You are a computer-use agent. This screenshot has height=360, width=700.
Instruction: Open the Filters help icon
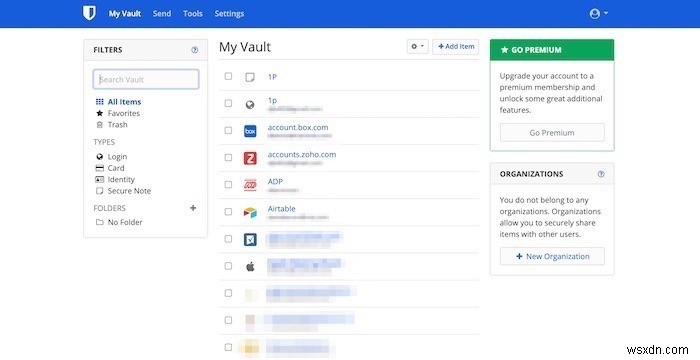(x=195, y=50)
